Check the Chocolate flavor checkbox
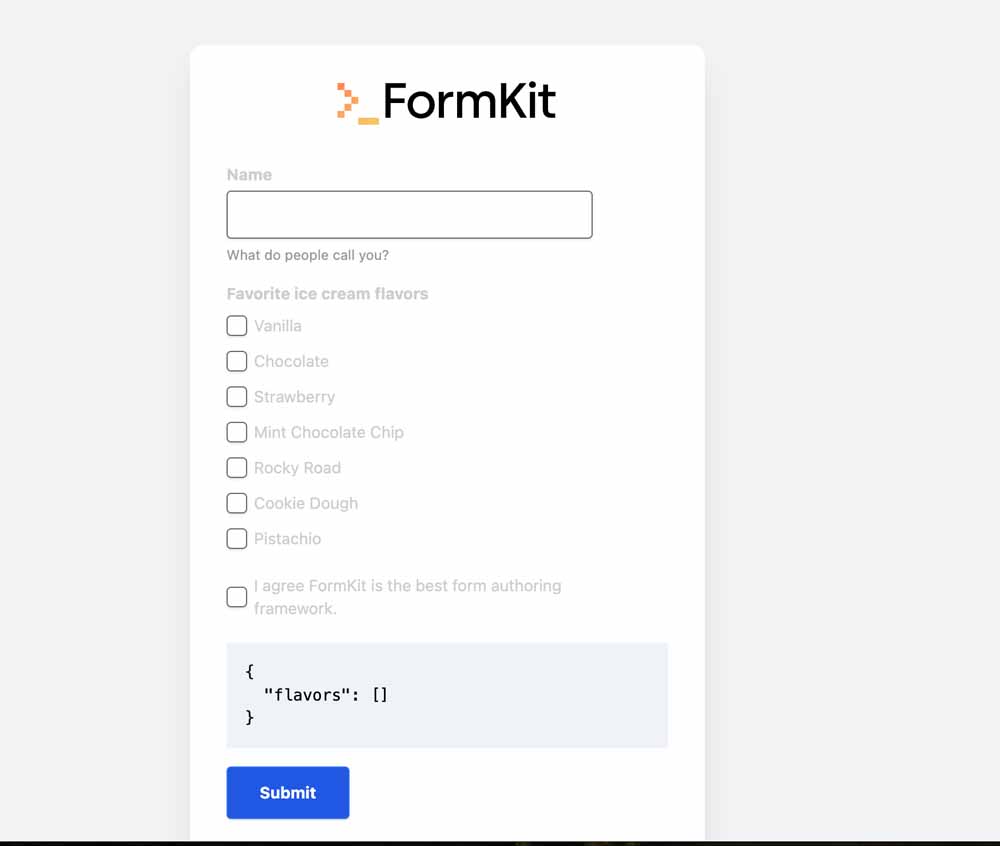This screenshot has width=1000, height=846. [x=236, y=361]
